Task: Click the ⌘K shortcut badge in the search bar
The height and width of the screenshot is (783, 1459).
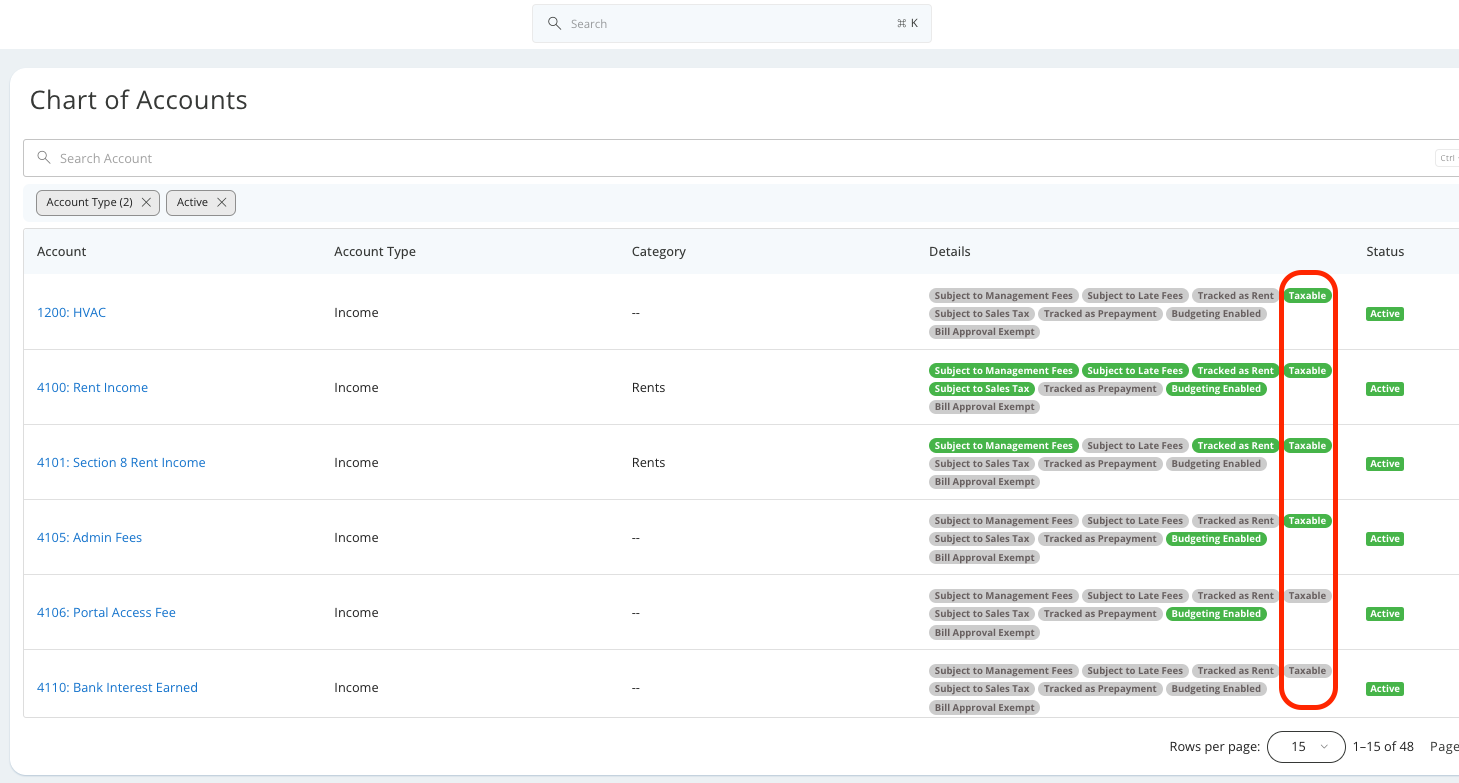Action: click(x=906, y=22)
